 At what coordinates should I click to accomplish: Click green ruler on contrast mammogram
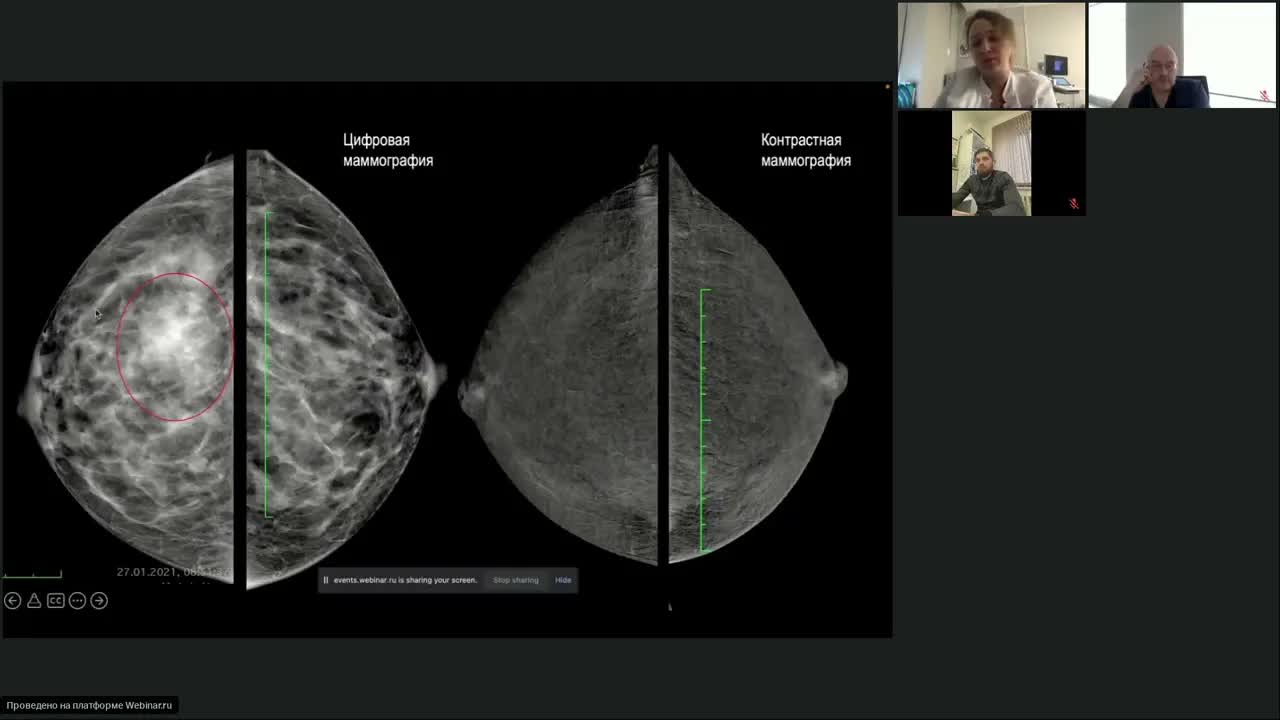click(x=703, y=420)
